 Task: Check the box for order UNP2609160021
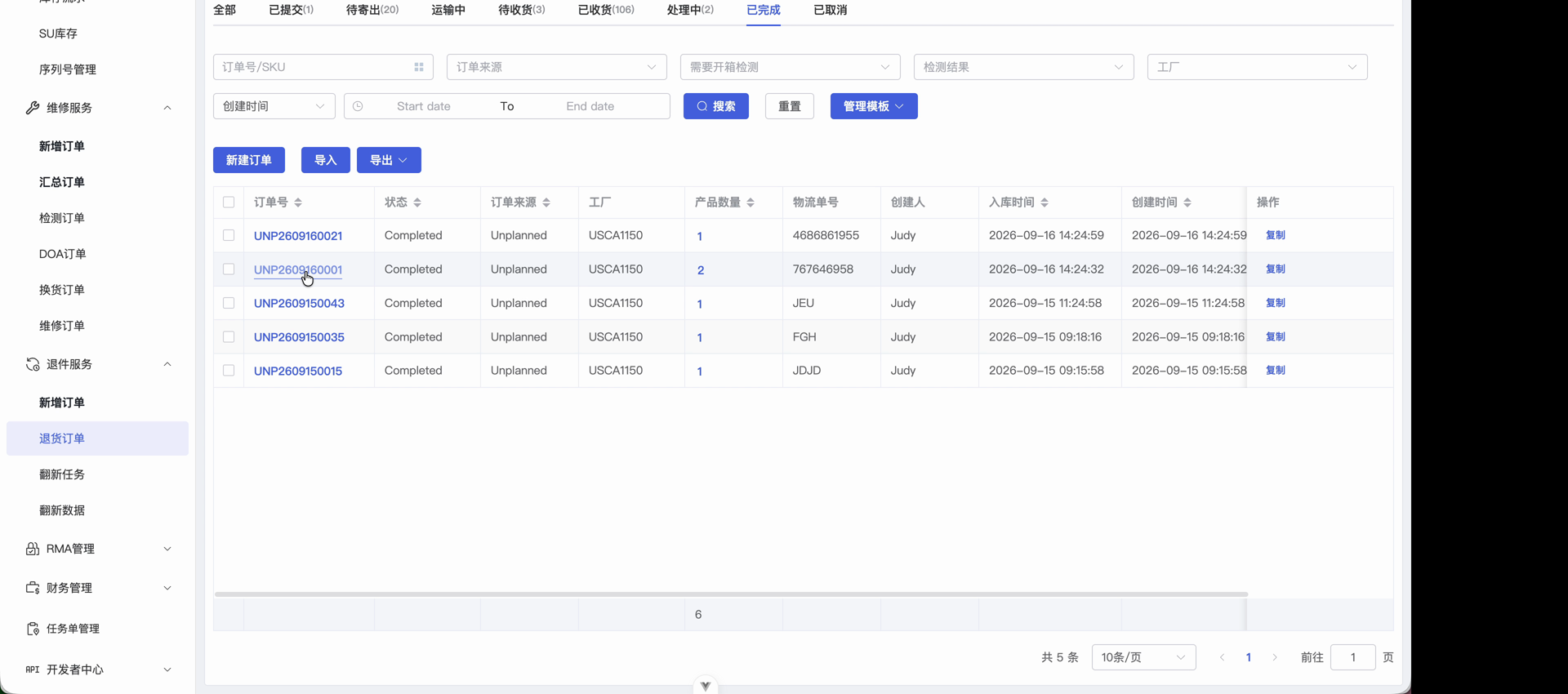pyautogui.click(x=229, y=235)
